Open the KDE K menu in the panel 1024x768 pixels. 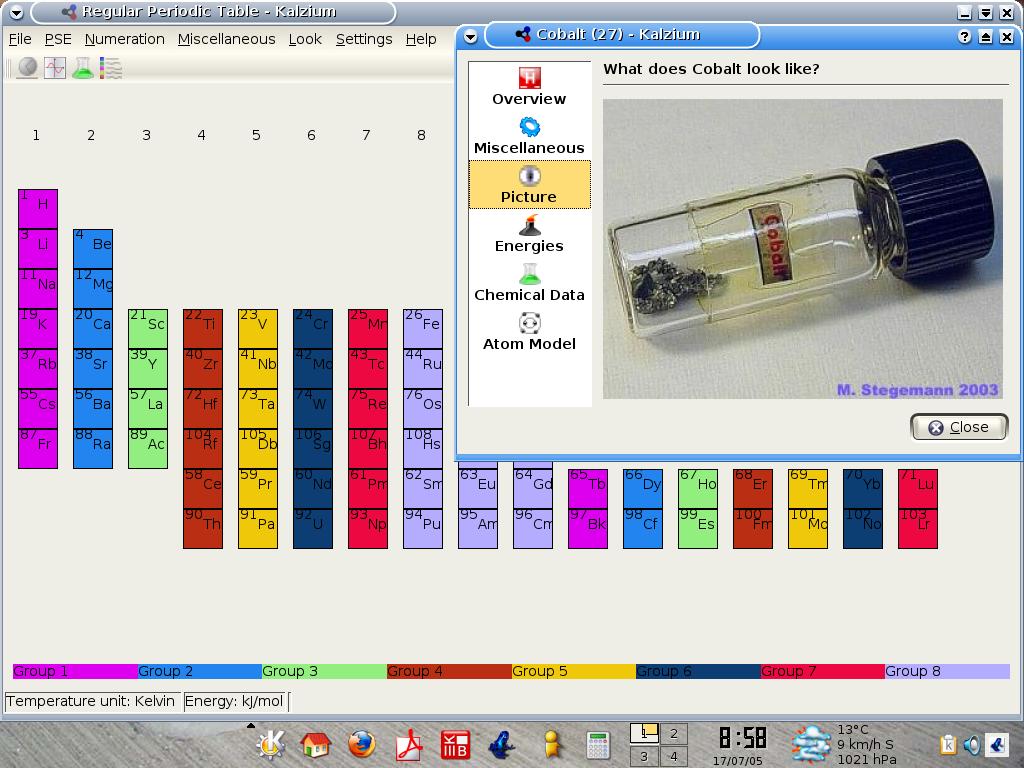(270, 744)
